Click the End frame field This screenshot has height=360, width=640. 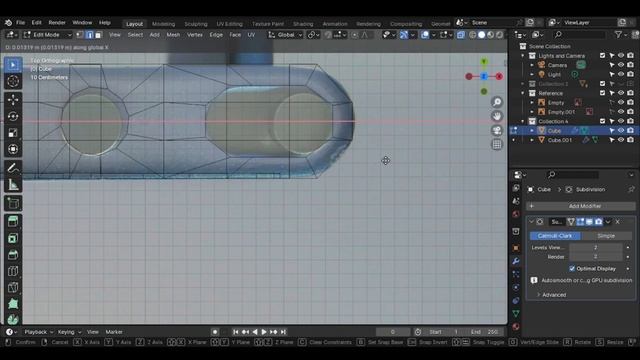[484, 332]
